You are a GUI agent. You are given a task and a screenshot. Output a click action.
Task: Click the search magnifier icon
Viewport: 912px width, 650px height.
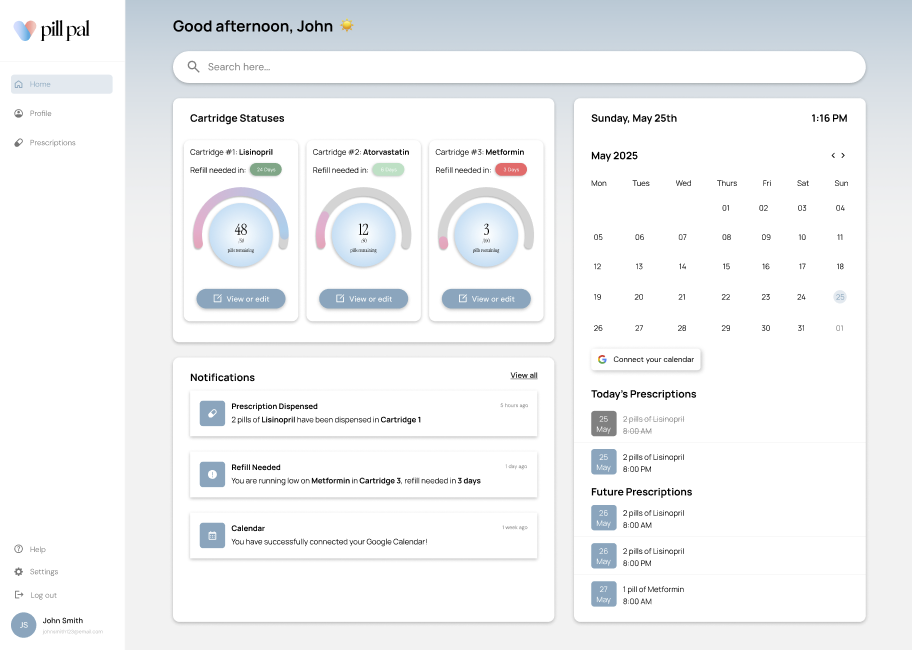tap(193, 67)
